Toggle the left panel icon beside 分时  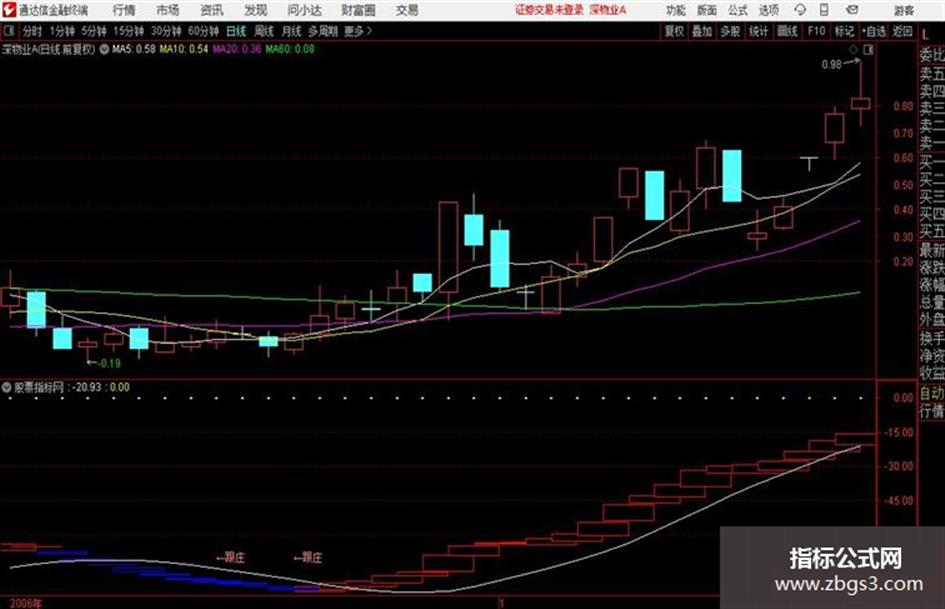(9, 31)
